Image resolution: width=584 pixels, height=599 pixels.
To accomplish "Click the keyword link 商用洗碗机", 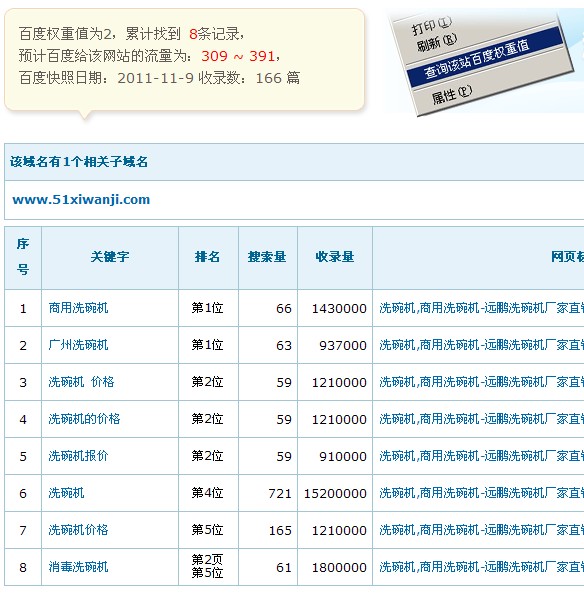I will coord(78,308).
